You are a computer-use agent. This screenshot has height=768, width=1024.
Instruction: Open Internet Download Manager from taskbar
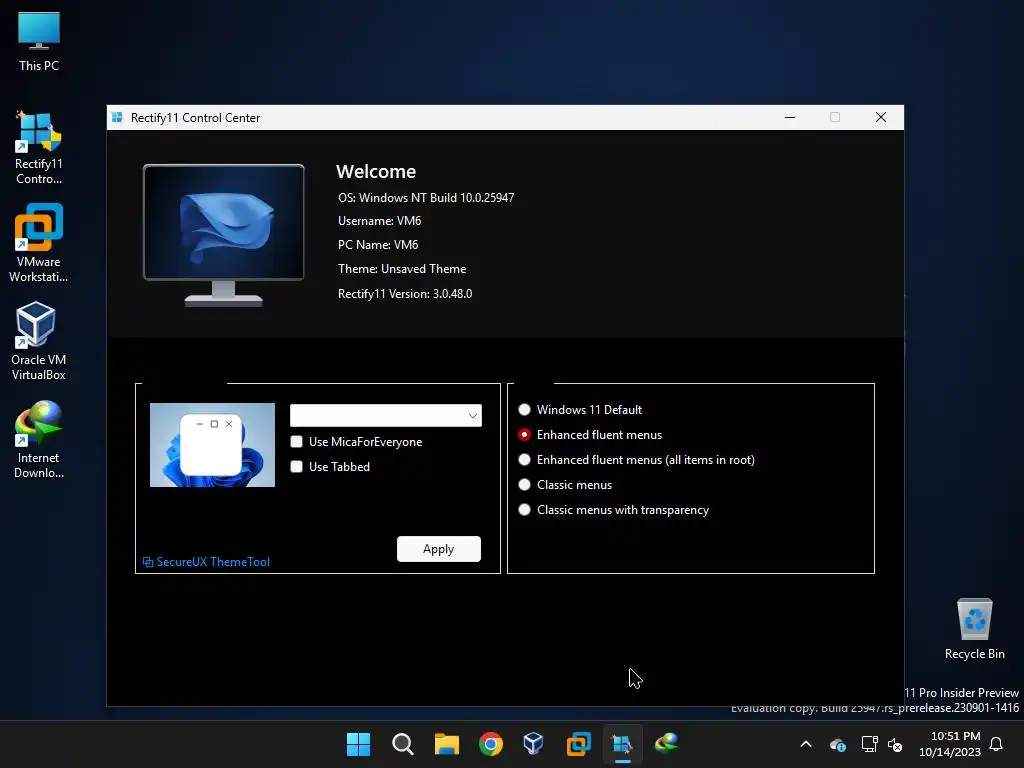coord(666,744)
